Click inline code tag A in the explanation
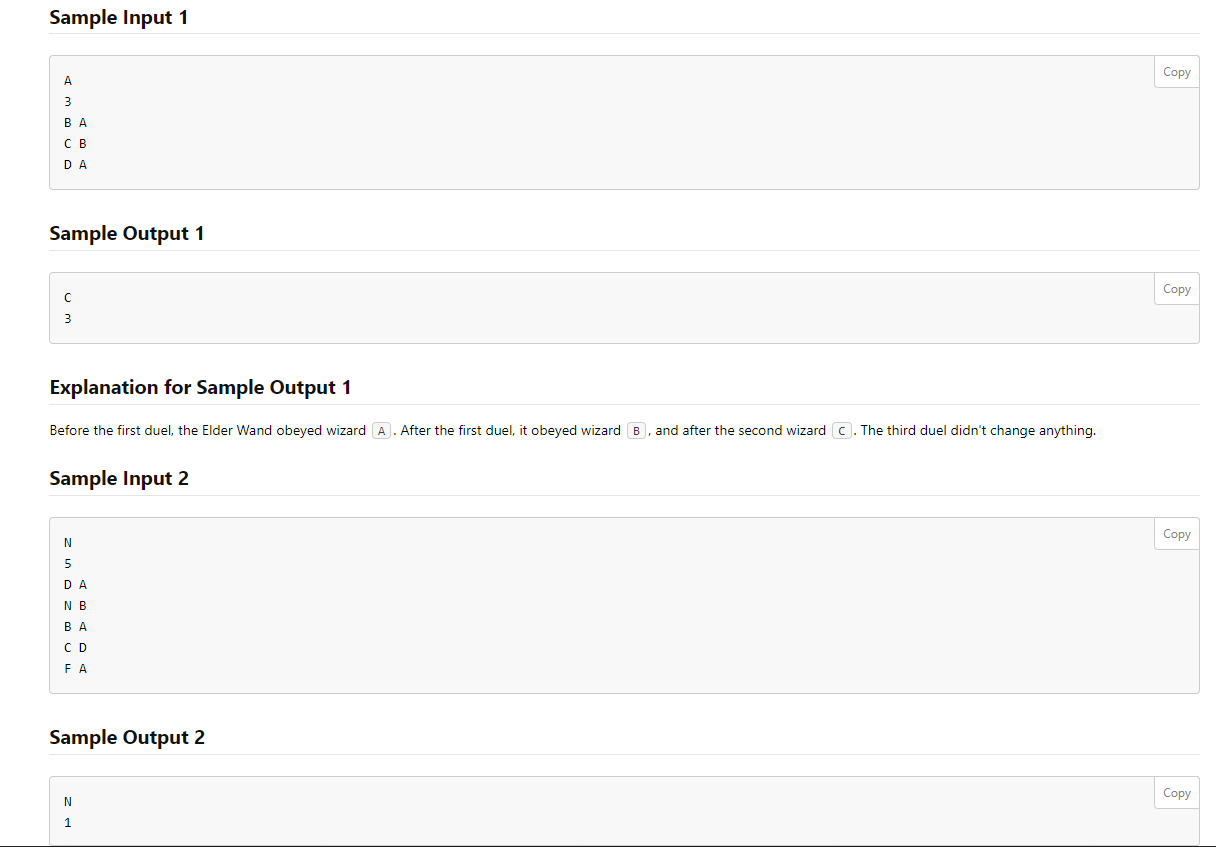The width and height of the screenshot is (1216, 847). pos(381,431)
